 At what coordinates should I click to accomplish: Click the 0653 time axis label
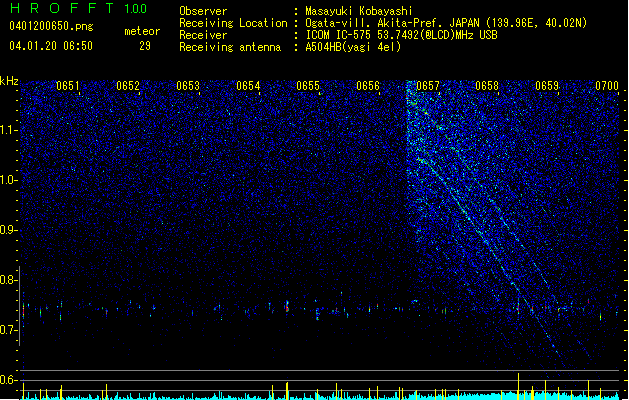click(188, 86)
